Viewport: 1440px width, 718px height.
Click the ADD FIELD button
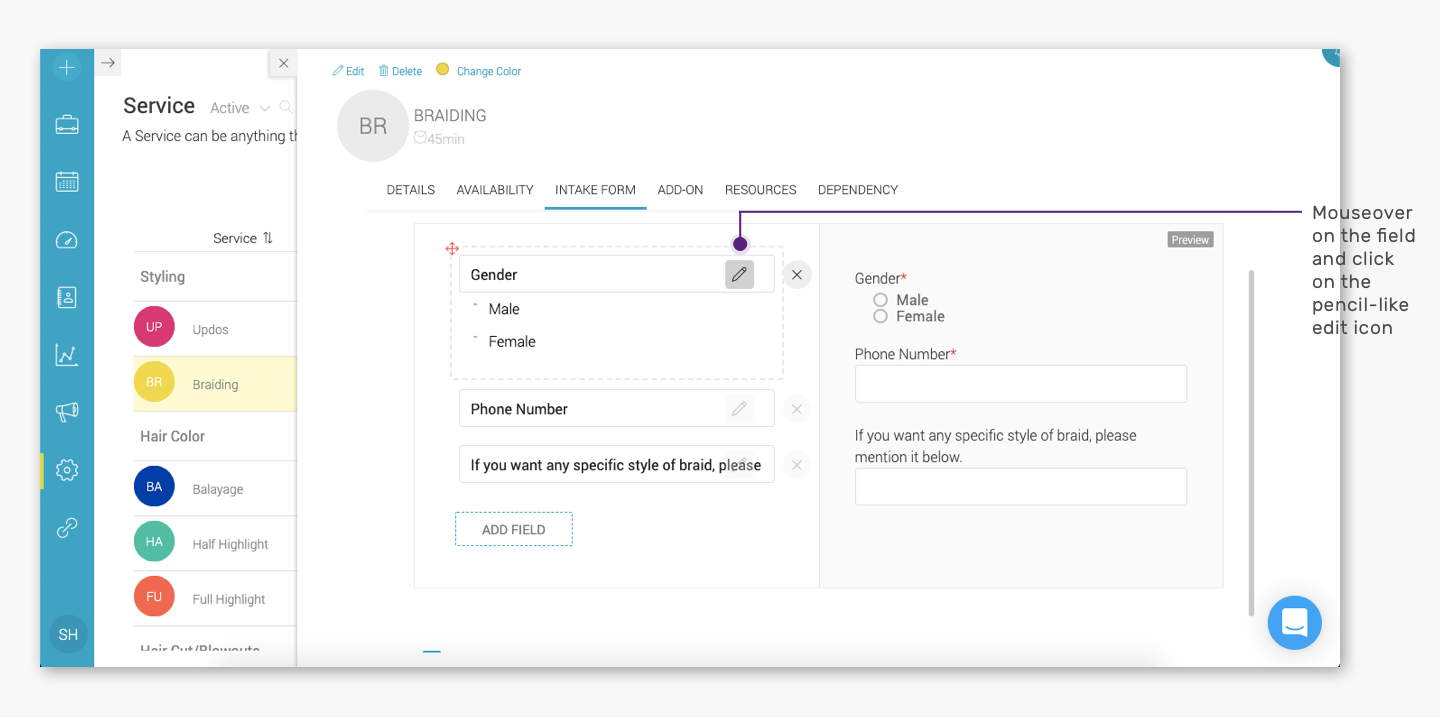click(x=514, y=529)
